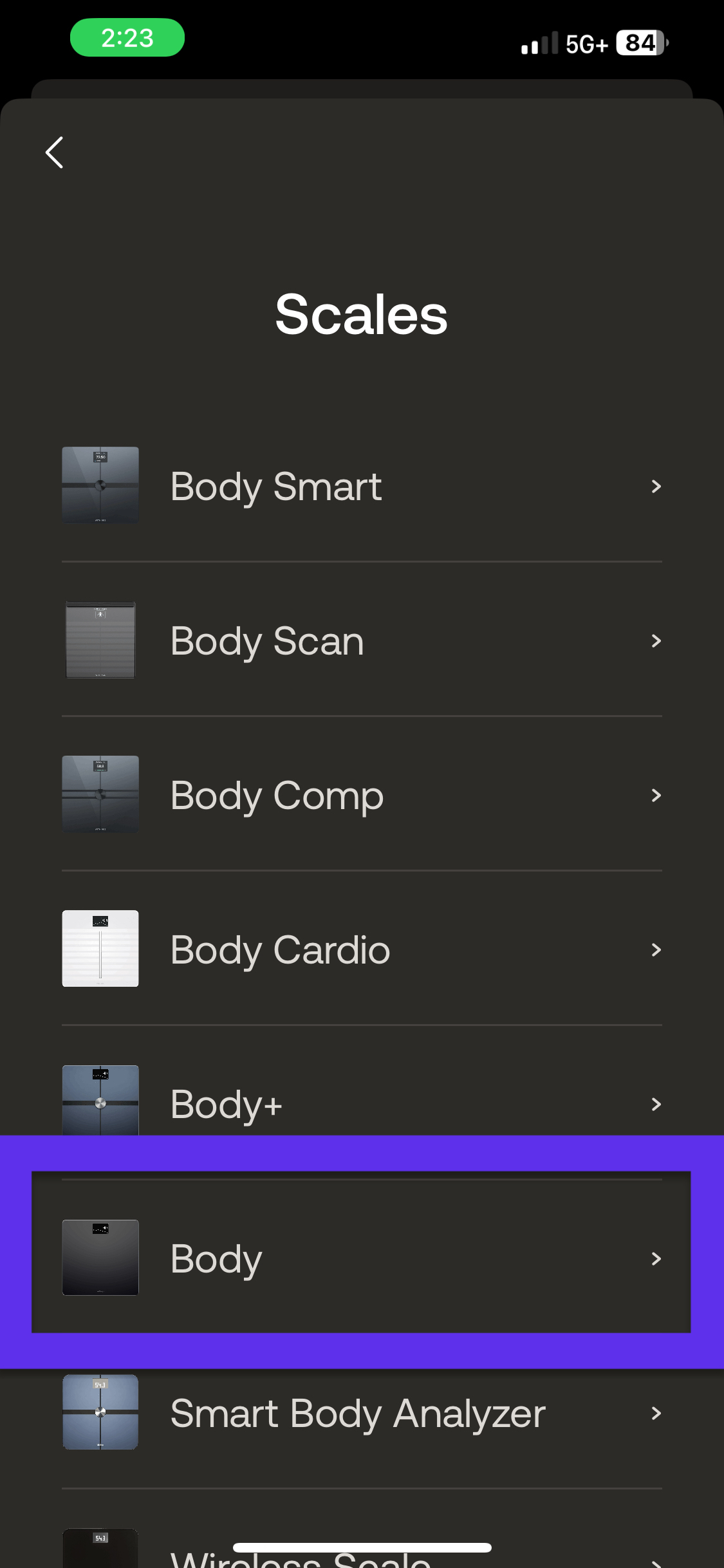724x1568 pixels.
Task: Tap the Body Scan scale picture
Action: tap(100, 640)
